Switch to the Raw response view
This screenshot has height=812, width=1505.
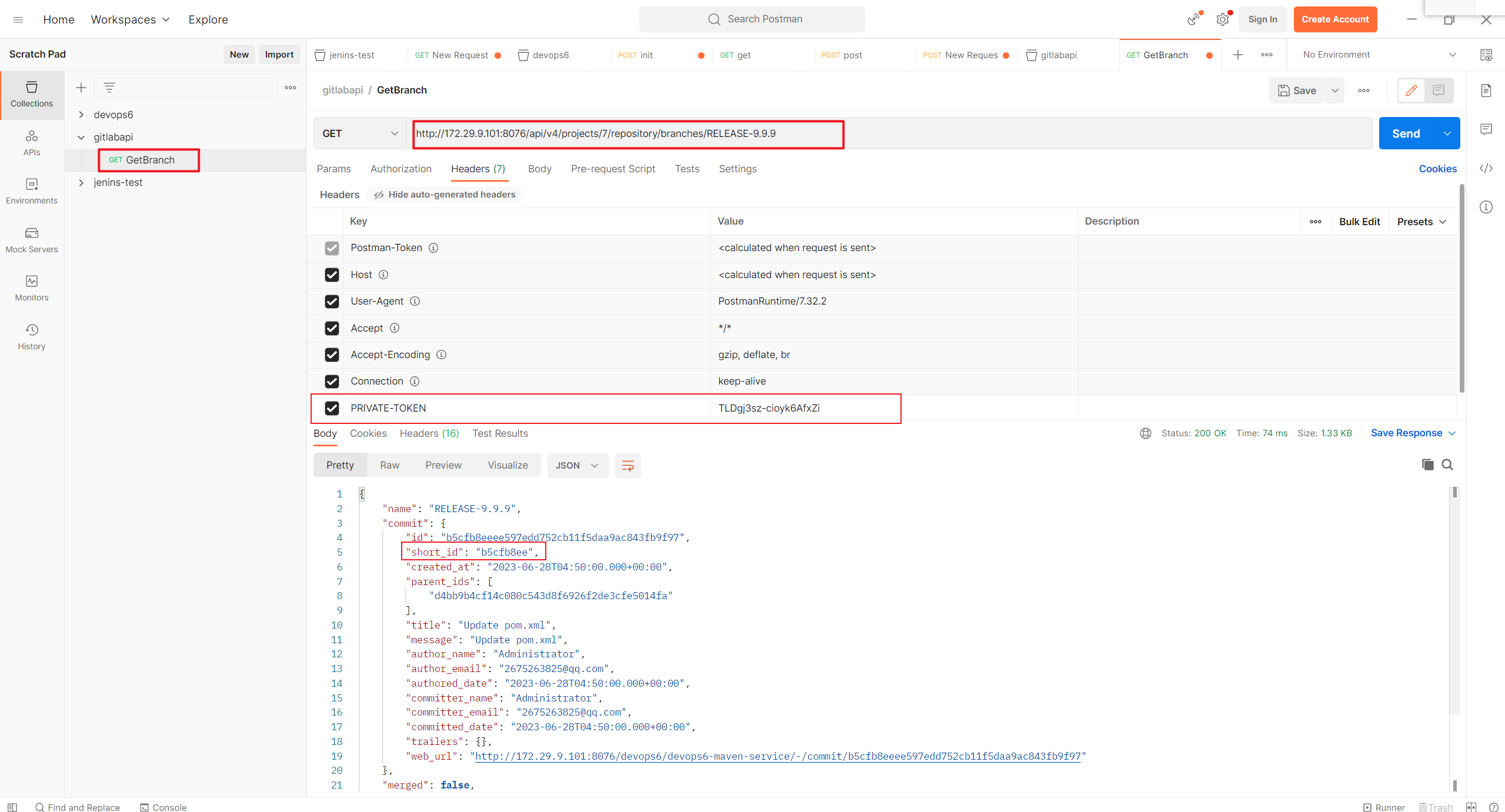click(389, 466)
